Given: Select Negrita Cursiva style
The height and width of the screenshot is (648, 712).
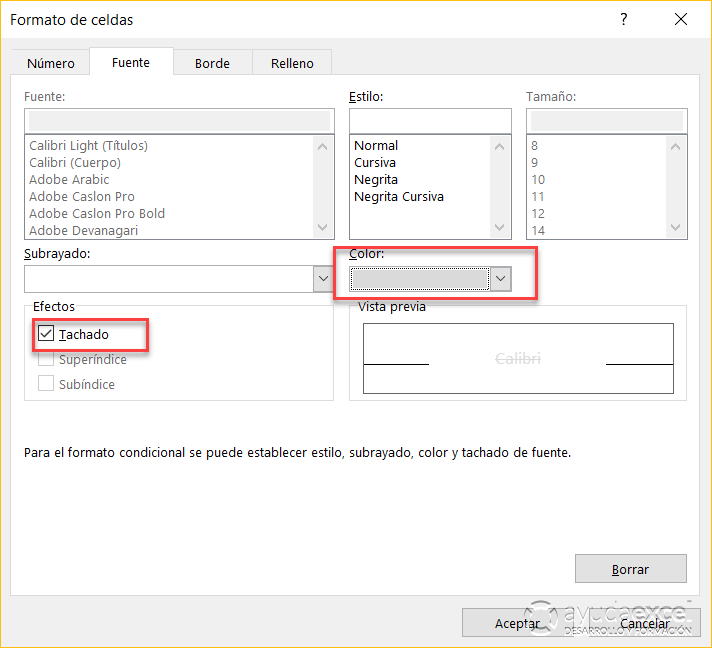Looking at the screenshot, I should coord(398,197).
